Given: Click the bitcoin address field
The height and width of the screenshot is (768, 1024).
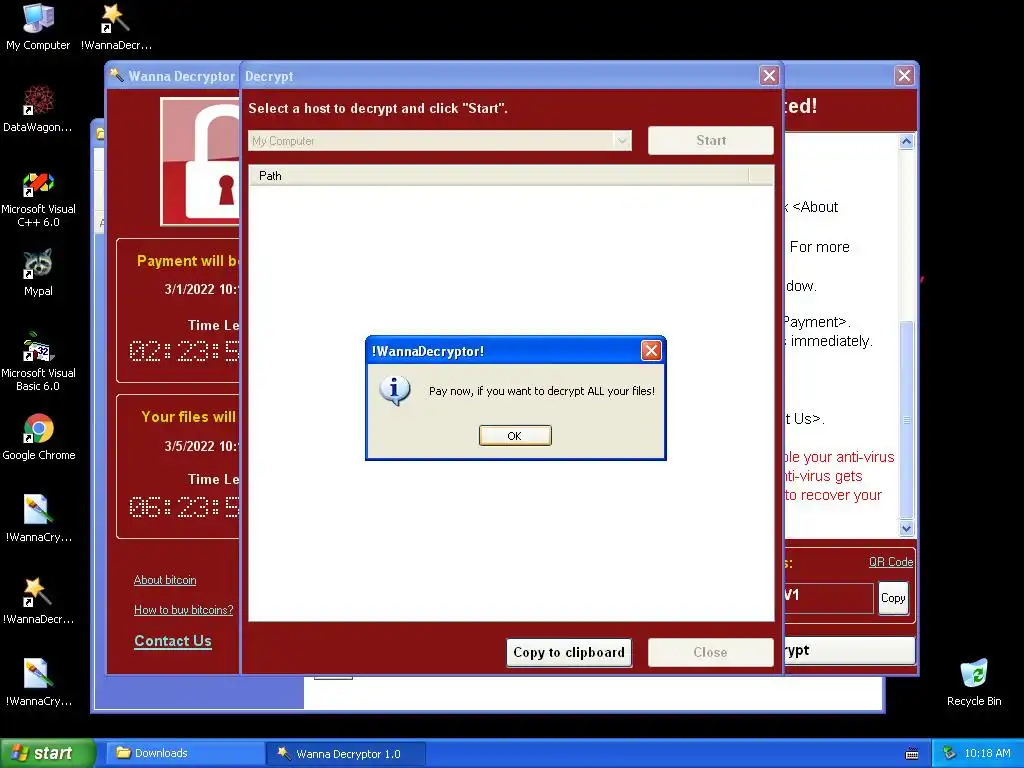Looking at the screenshot, I should (x=828, y=598).
